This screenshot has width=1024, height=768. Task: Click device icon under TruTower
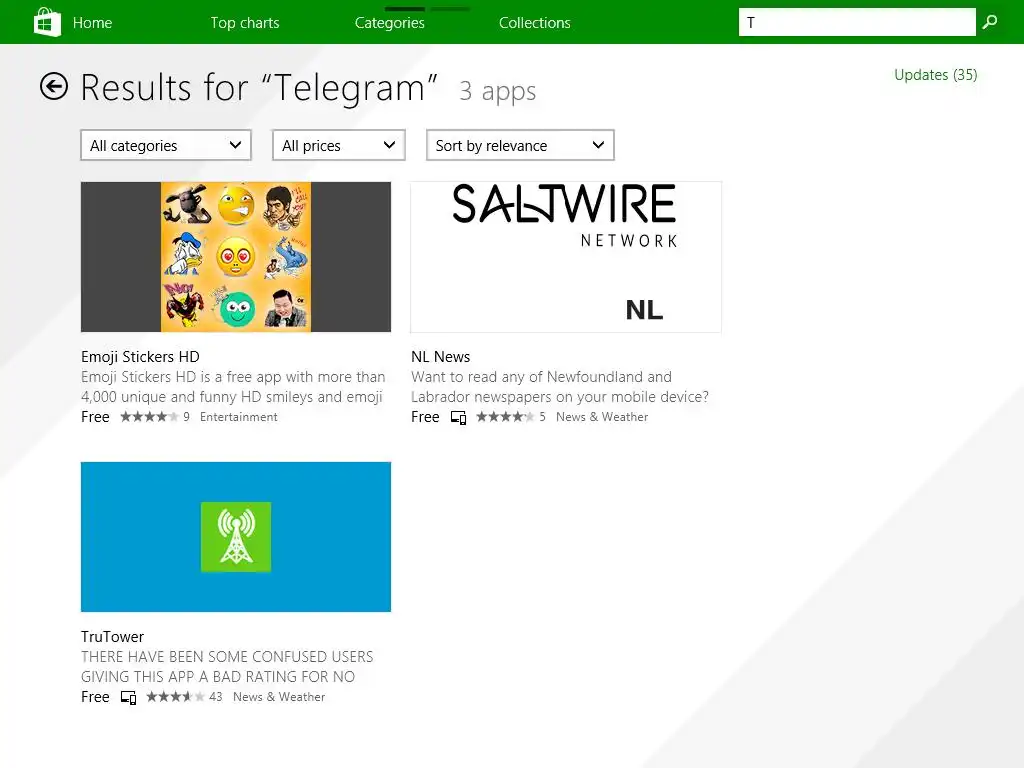tap(129, 697)
